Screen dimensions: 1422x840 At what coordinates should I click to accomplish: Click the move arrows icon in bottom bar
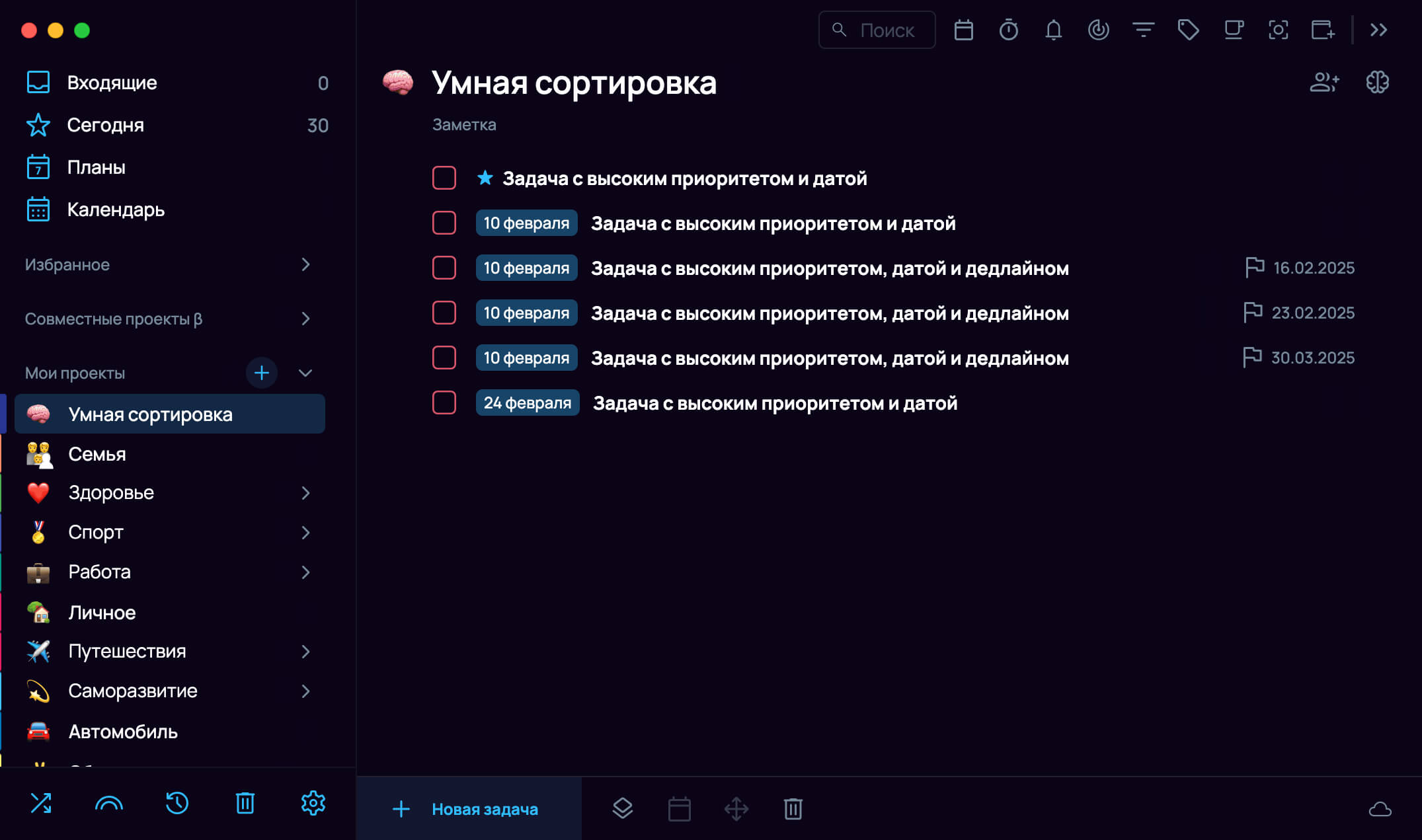736,809
